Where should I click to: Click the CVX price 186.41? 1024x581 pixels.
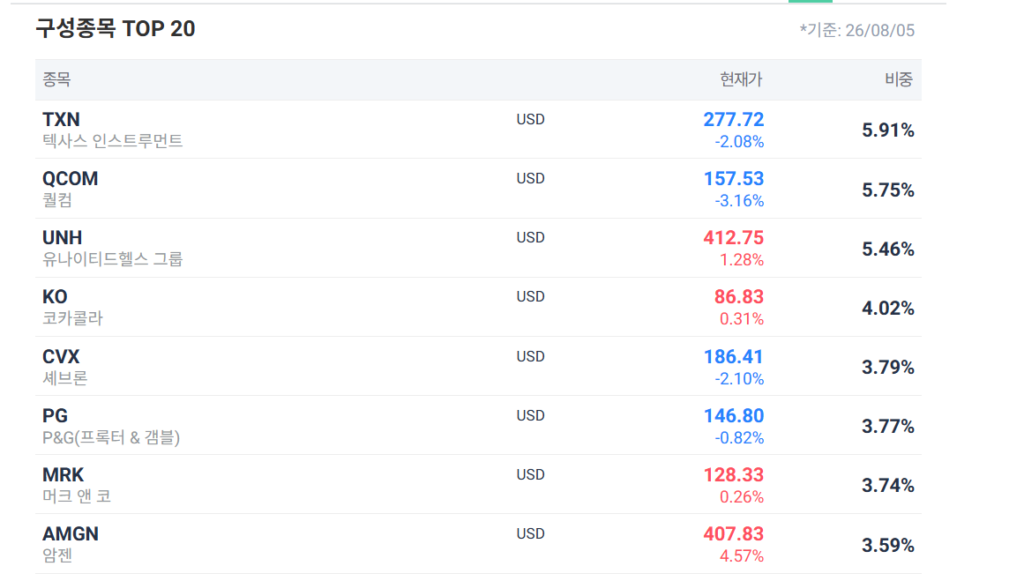pyautogui.click(x=733, y=356)
